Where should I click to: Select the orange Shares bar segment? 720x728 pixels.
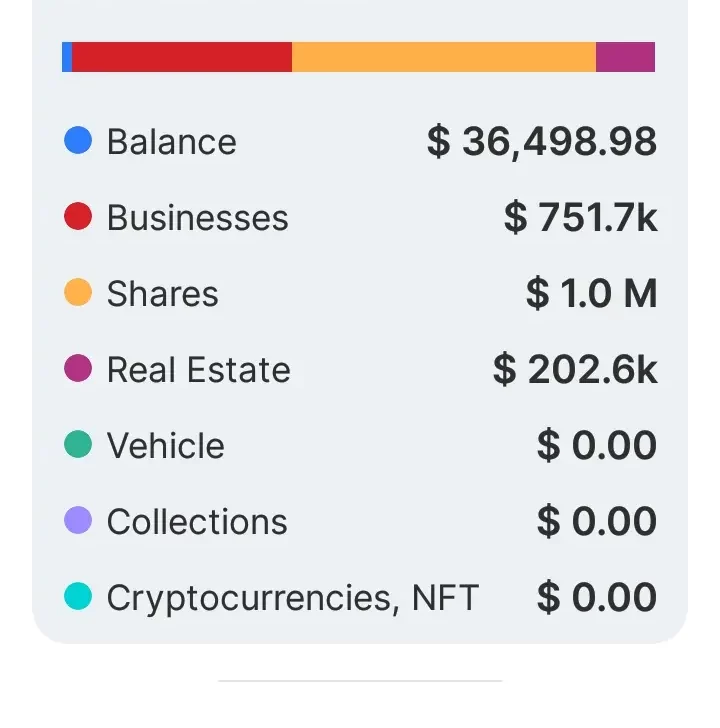(443, 57)
